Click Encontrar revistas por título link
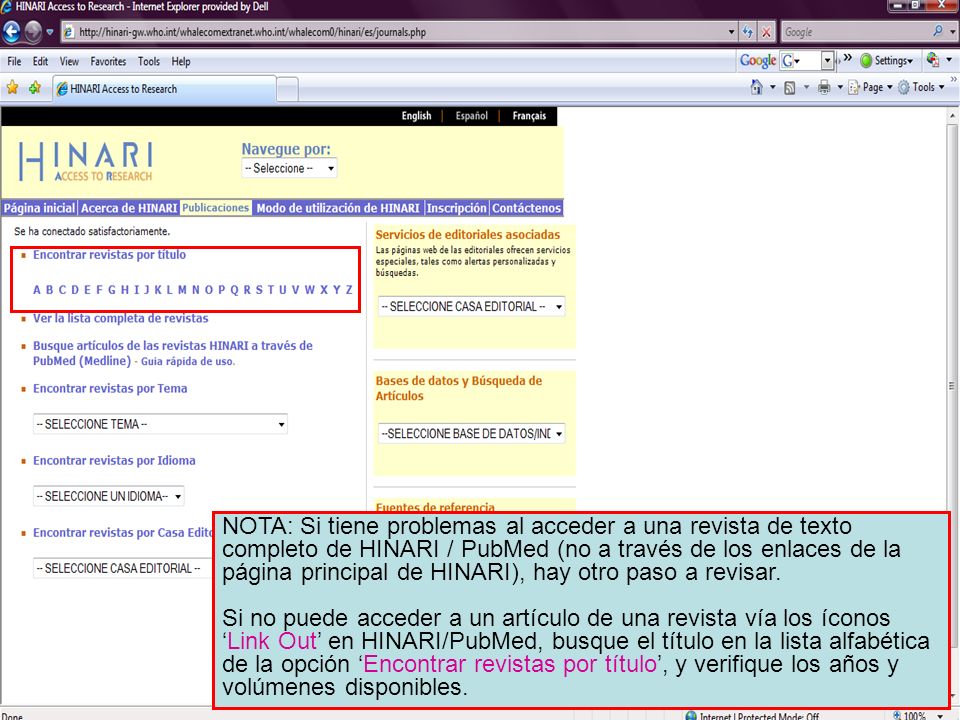This screenshot has width=960, height=720. pyautogui.click(x=109, y=255)
